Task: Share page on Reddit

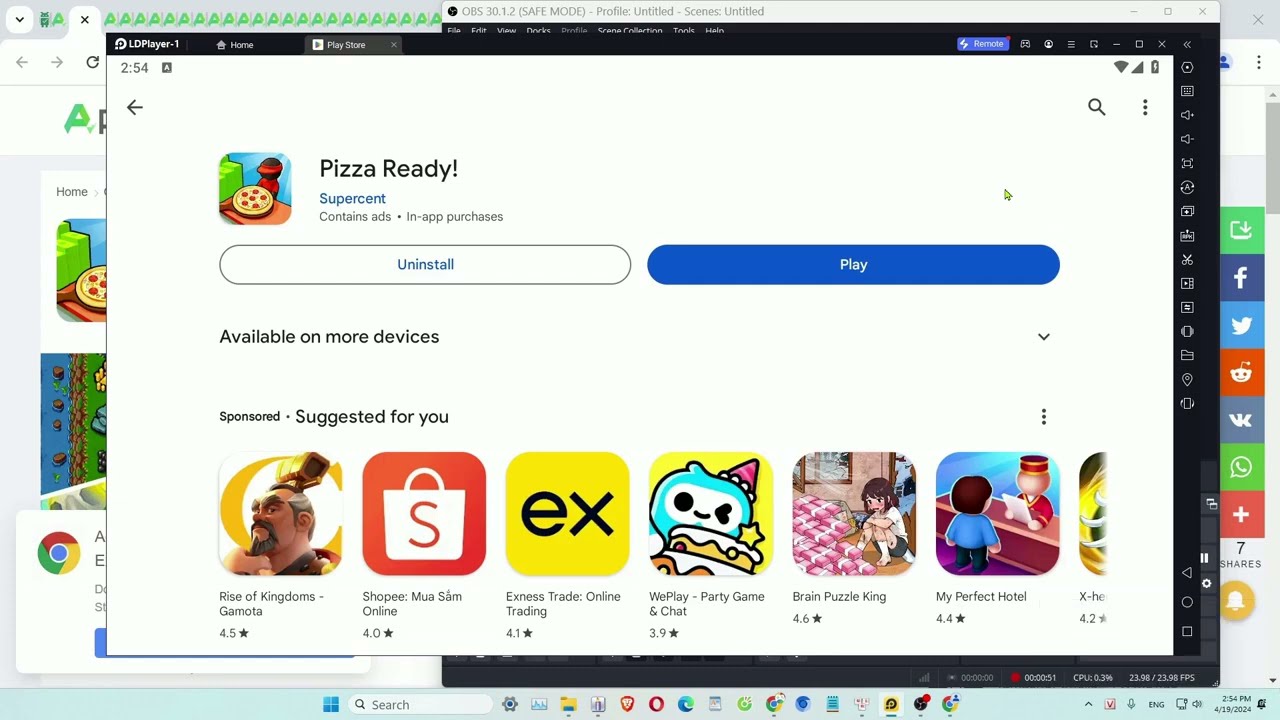Action: [x=1241, y=372]
